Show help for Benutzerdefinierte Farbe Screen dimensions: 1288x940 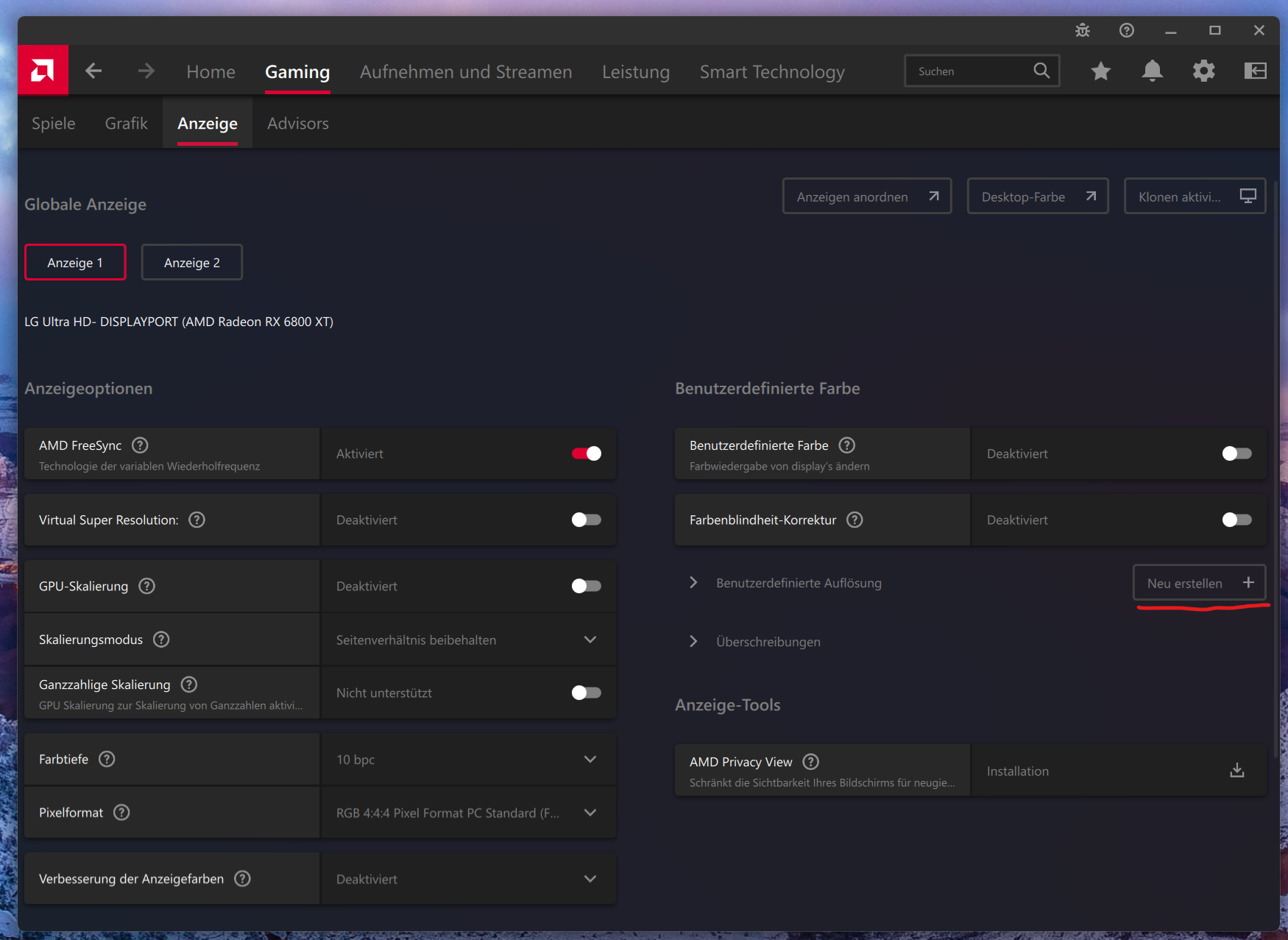[847, 445]
